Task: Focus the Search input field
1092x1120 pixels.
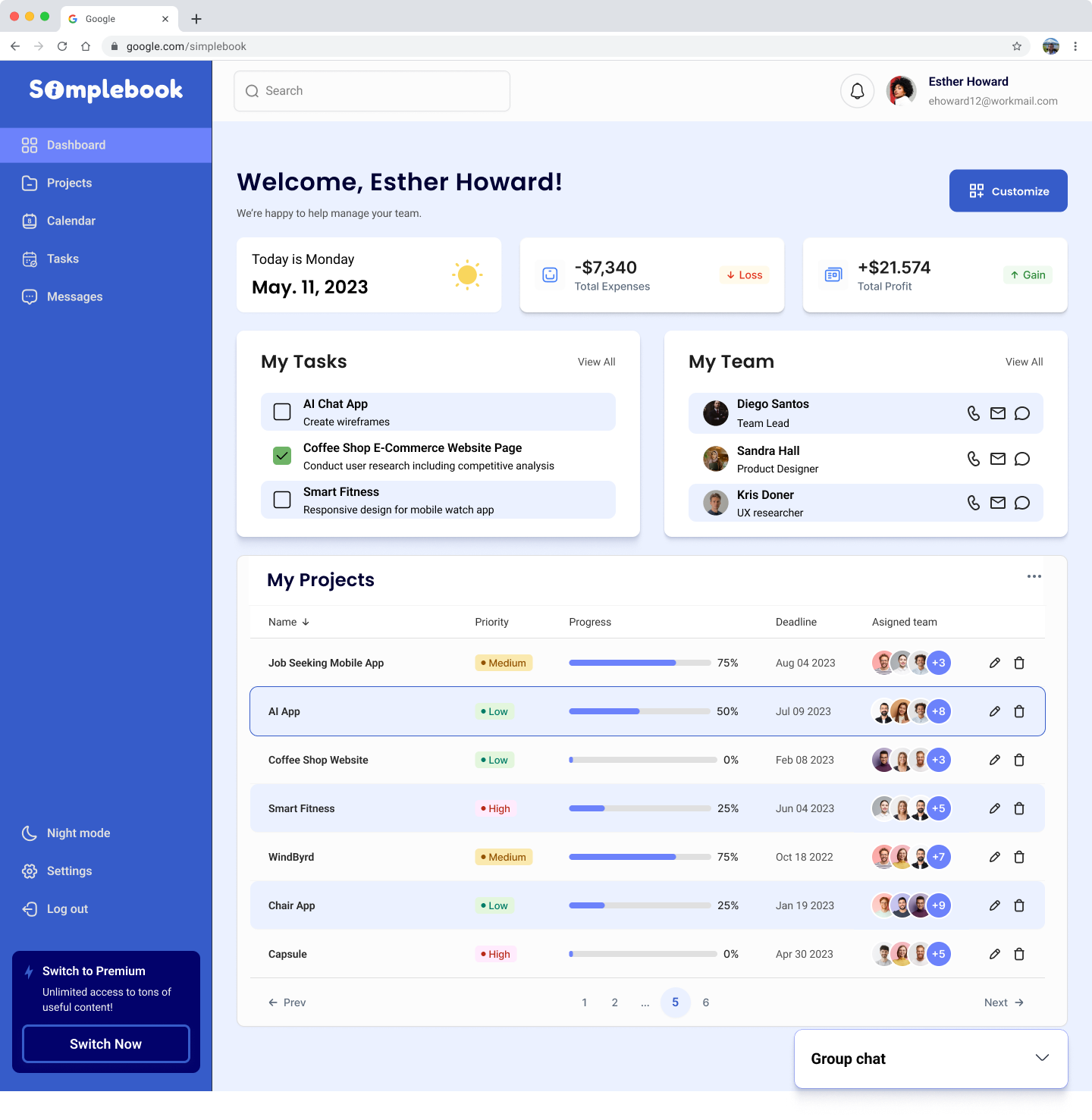Action: 372,91
